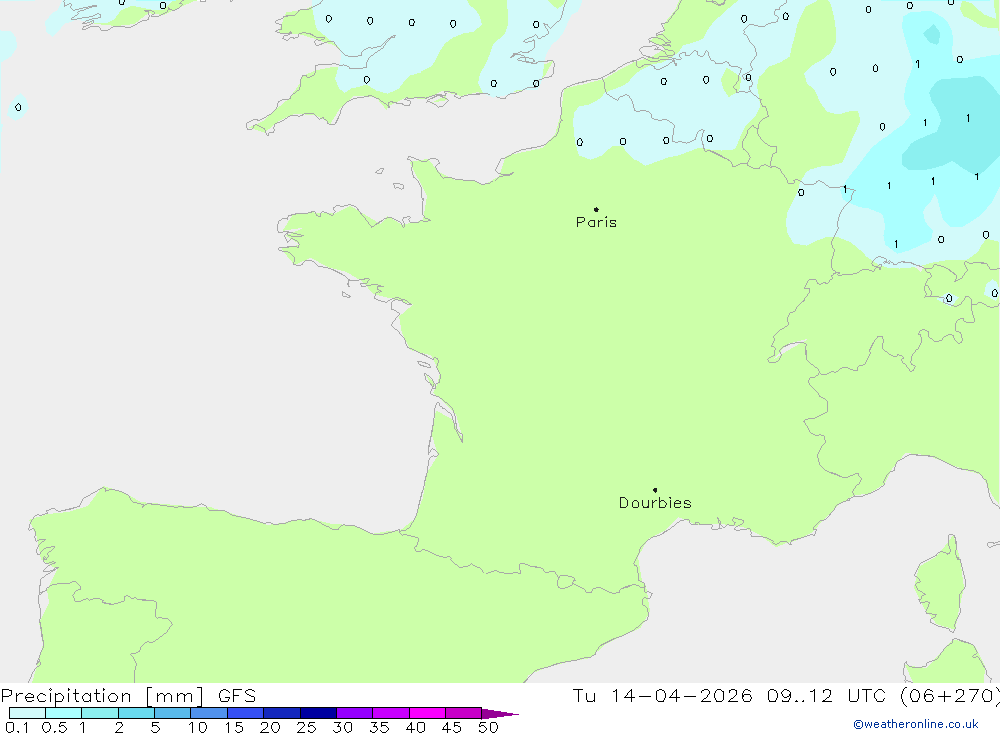Screen dimensions: 1000x733
Task: Click the legend scale value '40'
Action: [416, 727]
